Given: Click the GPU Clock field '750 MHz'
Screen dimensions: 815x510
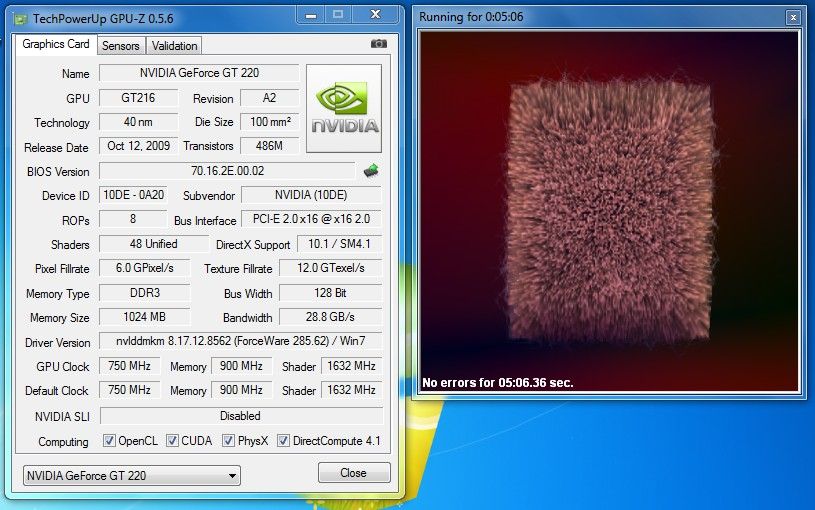Looking at the screenshot, I should [129, 366].
